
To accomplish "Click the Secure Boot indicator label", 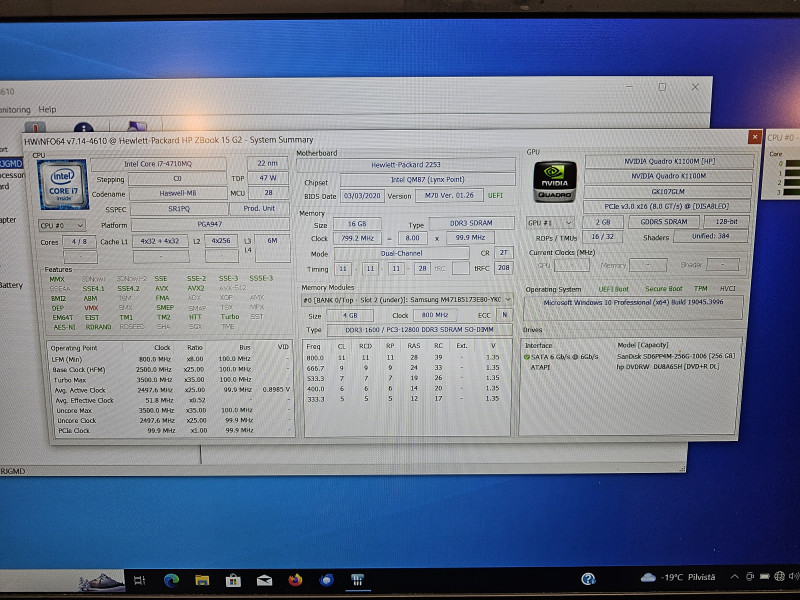I will coord(663,289).
